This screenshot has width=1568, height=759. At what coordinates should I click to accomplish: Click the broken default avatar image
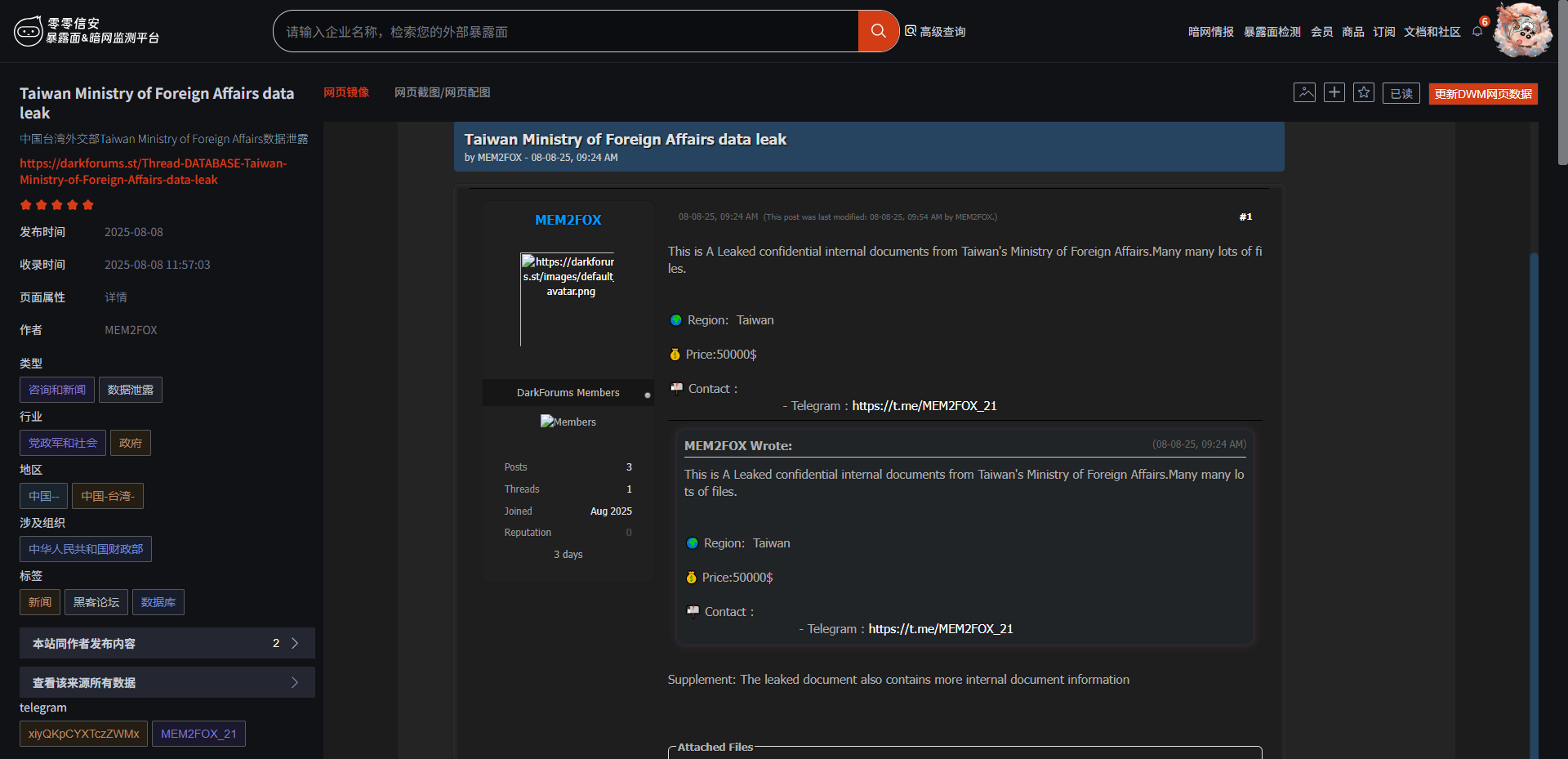tap(568, 299)
